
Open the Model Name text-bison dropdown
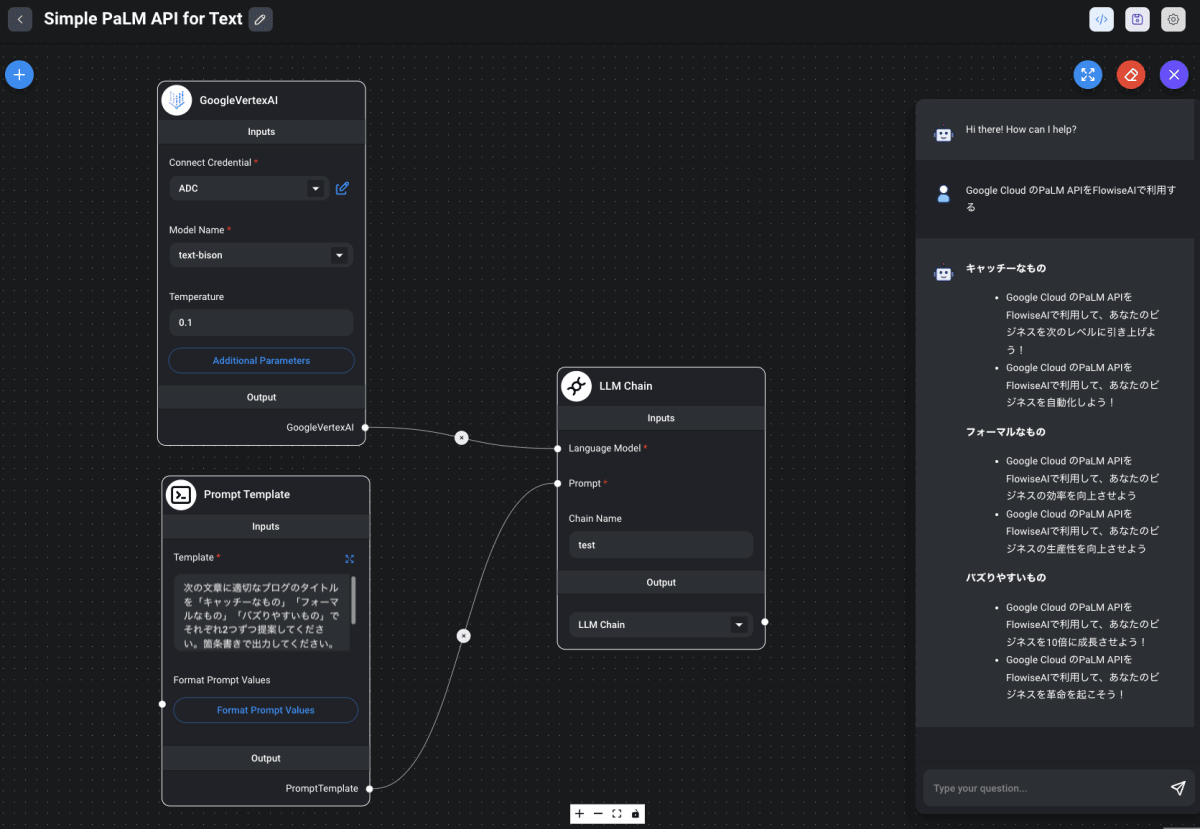pos(261,255)
